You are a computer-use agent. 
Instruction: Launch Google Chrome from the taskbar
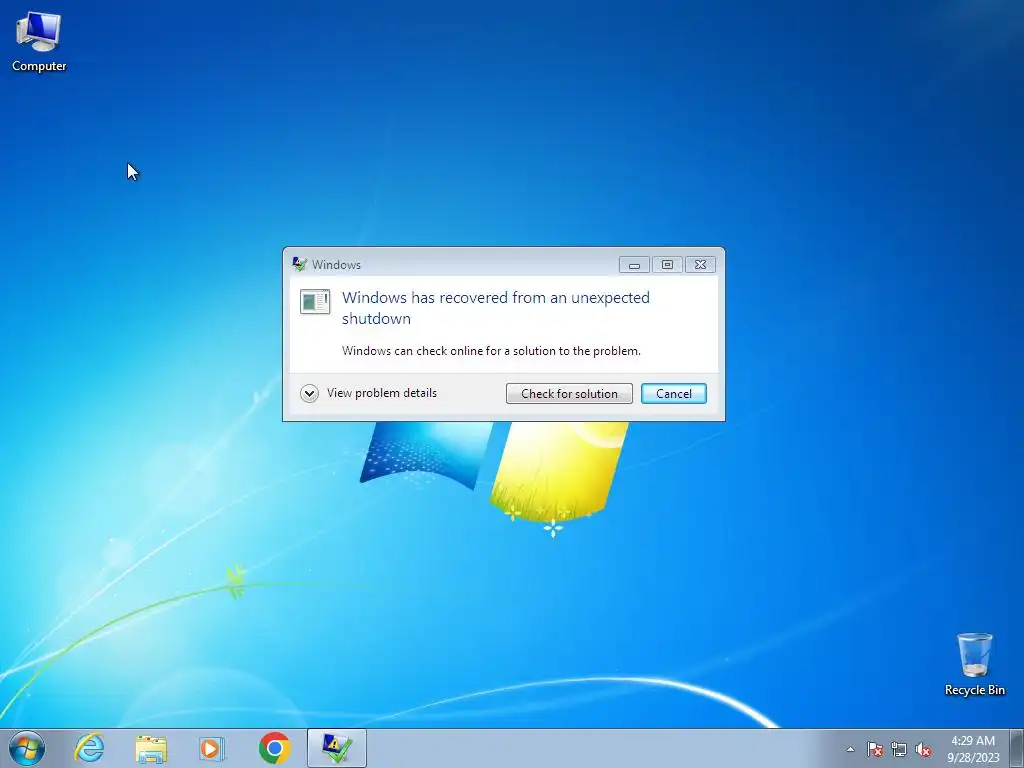pos(274,748)
